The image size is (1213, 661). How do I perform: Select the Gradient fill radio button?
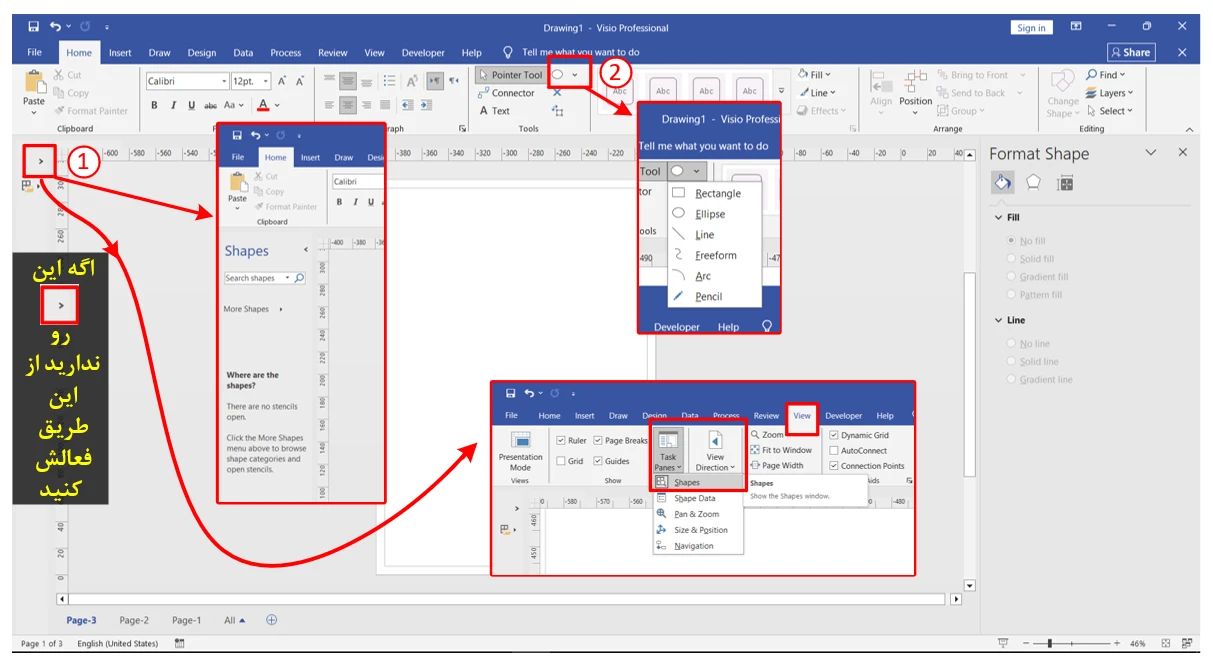click(x=1011, y=277)
